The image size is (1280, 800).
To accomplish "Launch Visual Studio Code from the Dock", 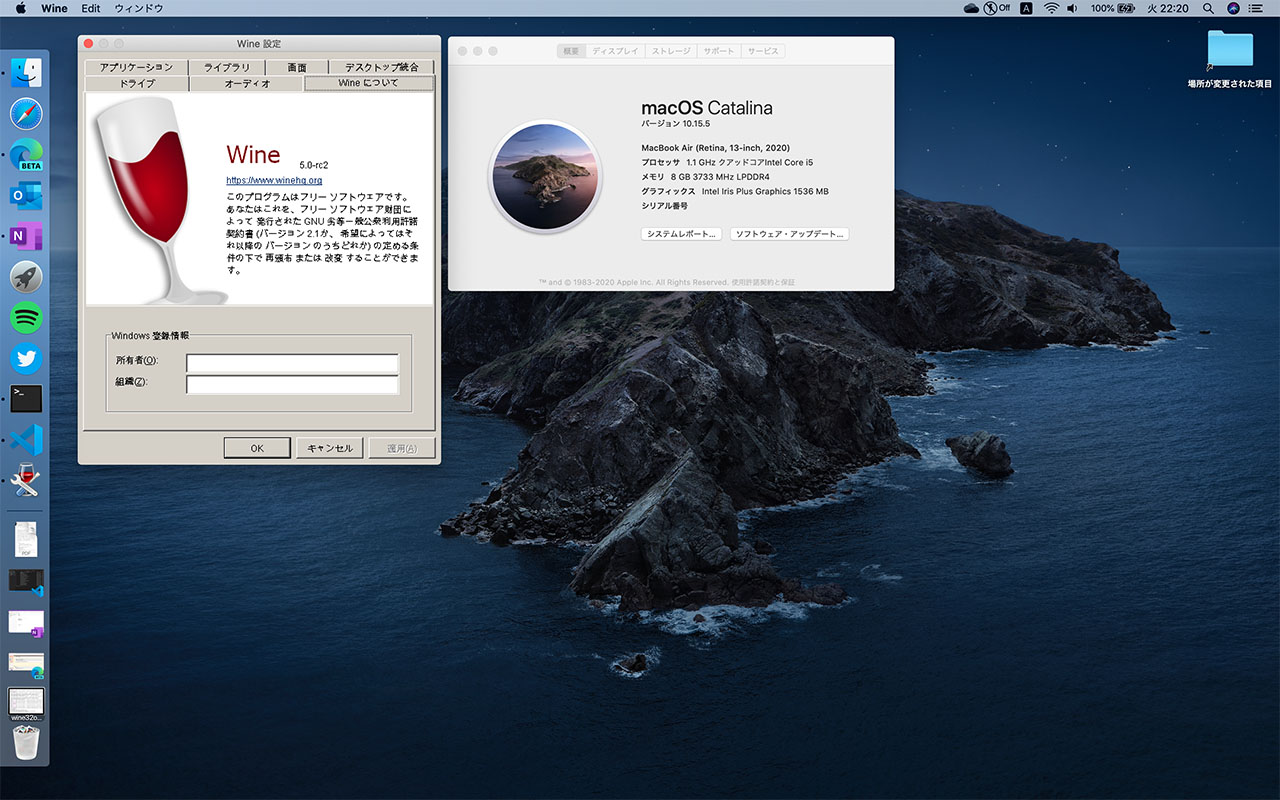I will tap(26, 439).
